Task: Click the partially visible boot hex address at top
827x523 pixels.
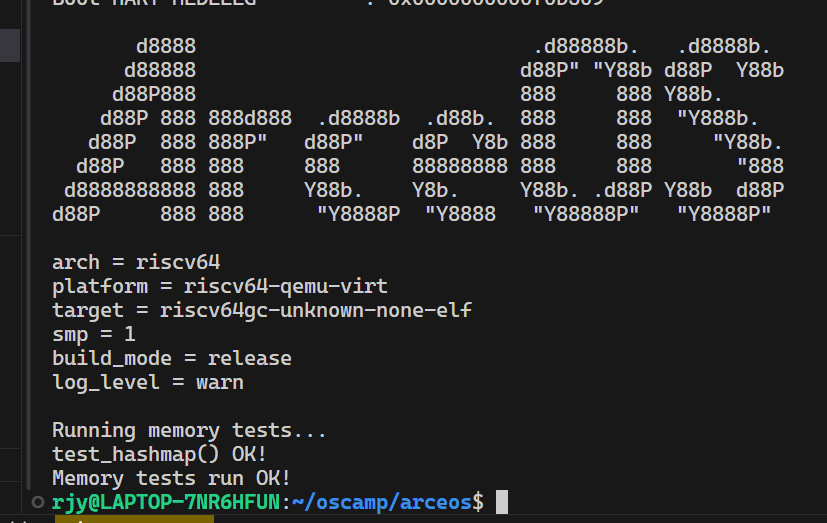Action: (496, 3)
